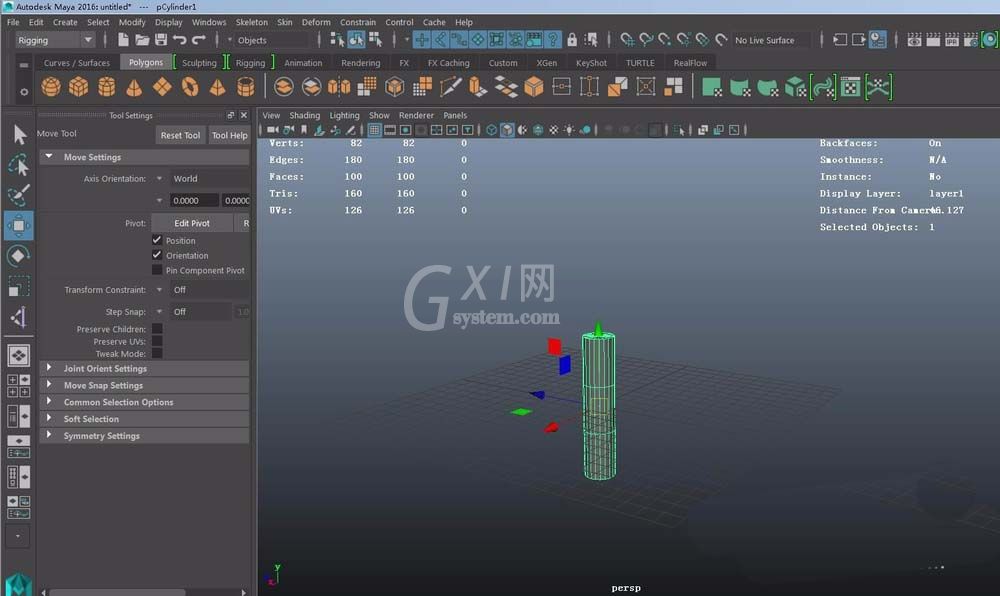Screen dimensions: 1000x596
Task: Toggle use all lights viewport icon
Action: coord(569,130)
